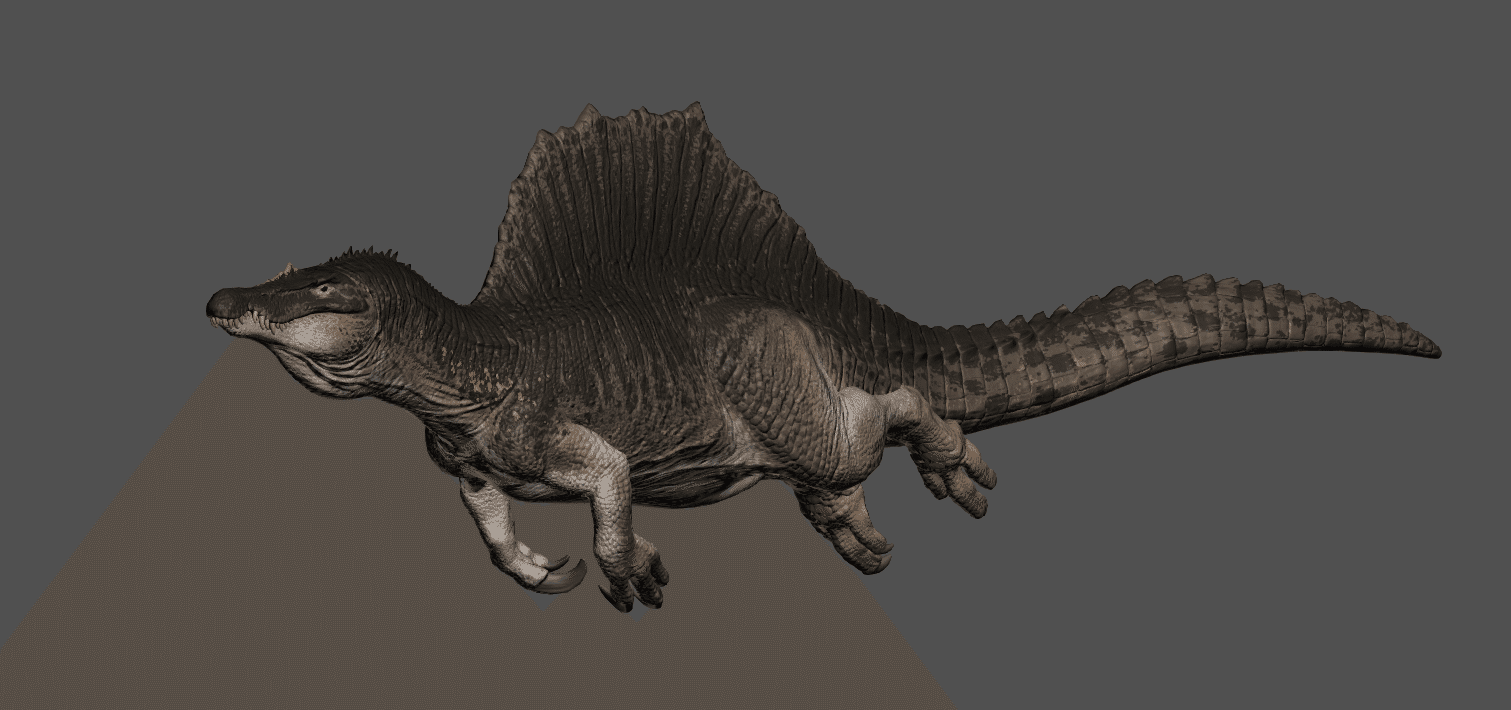Image resolution: width=1511 pixels, height=710 pixels.
Task: Click the near front foot's clawed toes
Action: coord(636,586)
